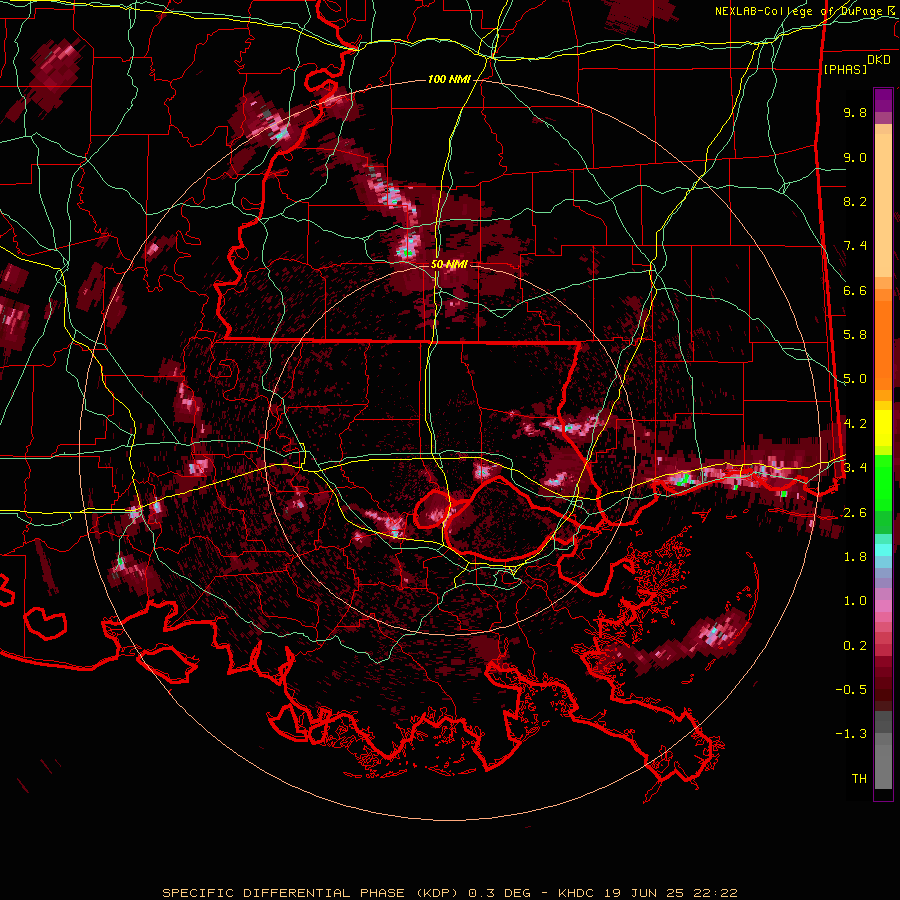
Task: Click the gray bottom segment of the color bar
Action: coord(883,761)
